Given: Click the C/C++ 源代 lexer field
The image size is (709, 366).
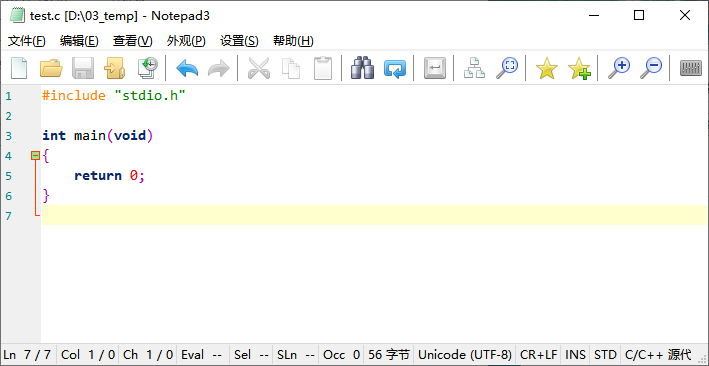Looking at the screenshot, I should [658, 355].
